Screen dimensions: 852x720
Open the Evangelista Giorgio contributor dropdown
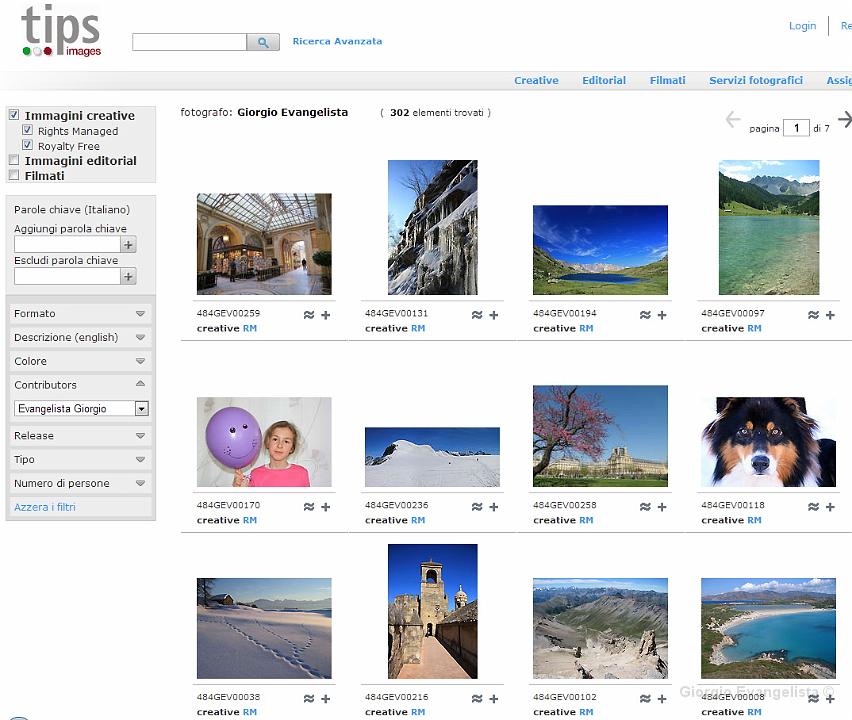pyautogui.click(x=142, y=409)
